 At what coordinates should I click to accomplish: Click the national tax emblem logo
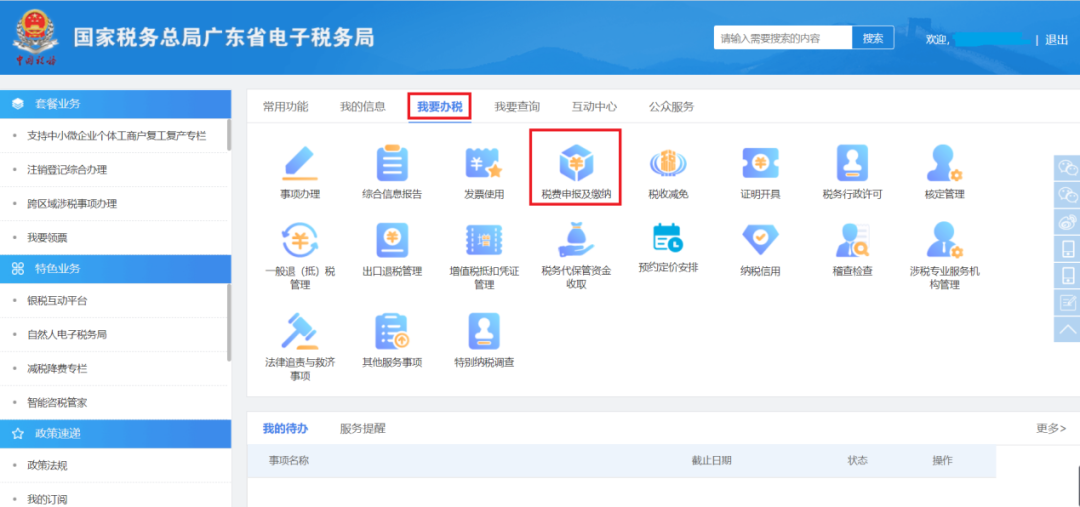point(34,38)
